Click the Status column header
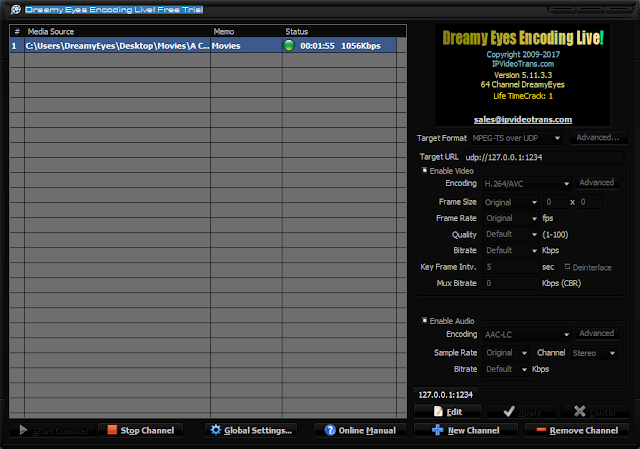 click(x=339, y=31)
